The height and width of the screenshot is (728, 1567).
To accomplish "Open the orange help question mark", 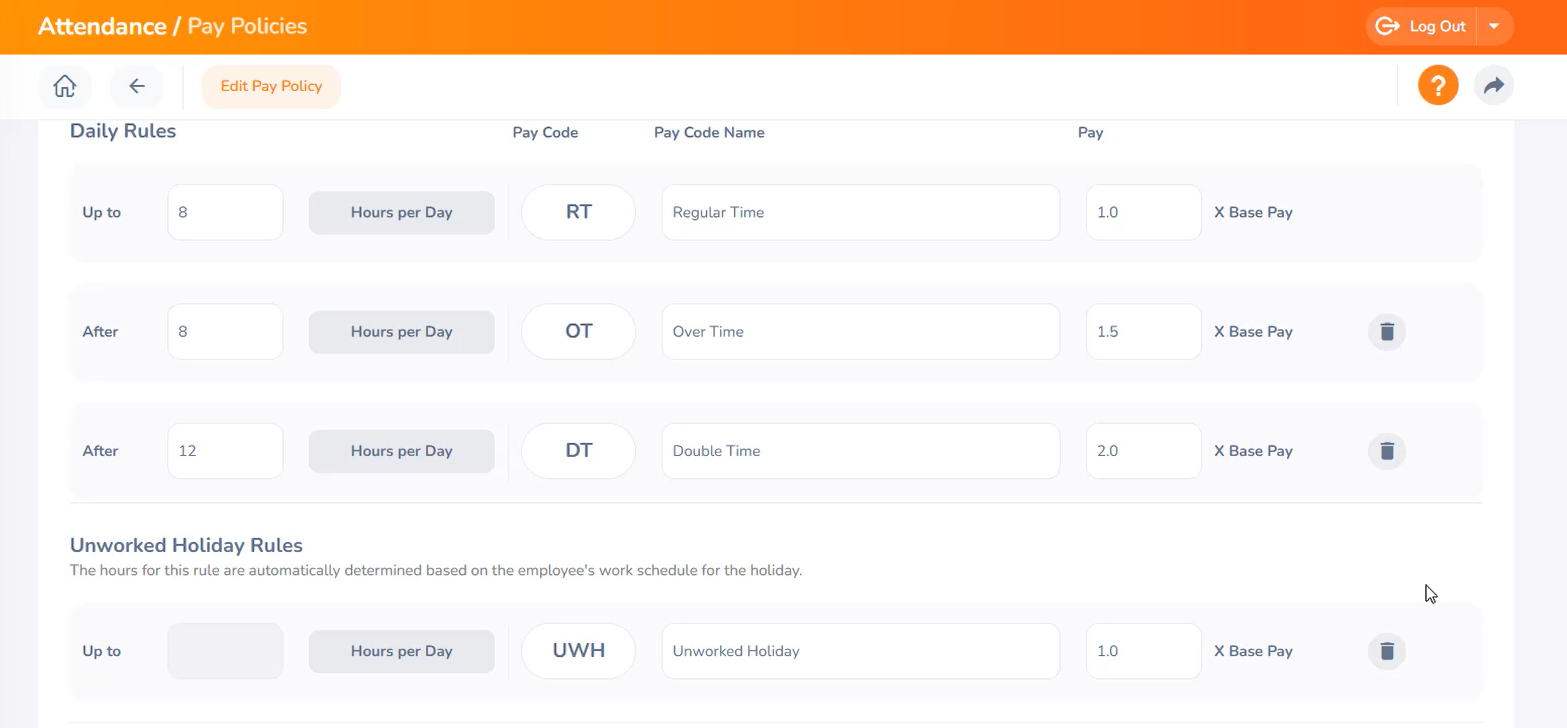I will (x=1438, y=86).
